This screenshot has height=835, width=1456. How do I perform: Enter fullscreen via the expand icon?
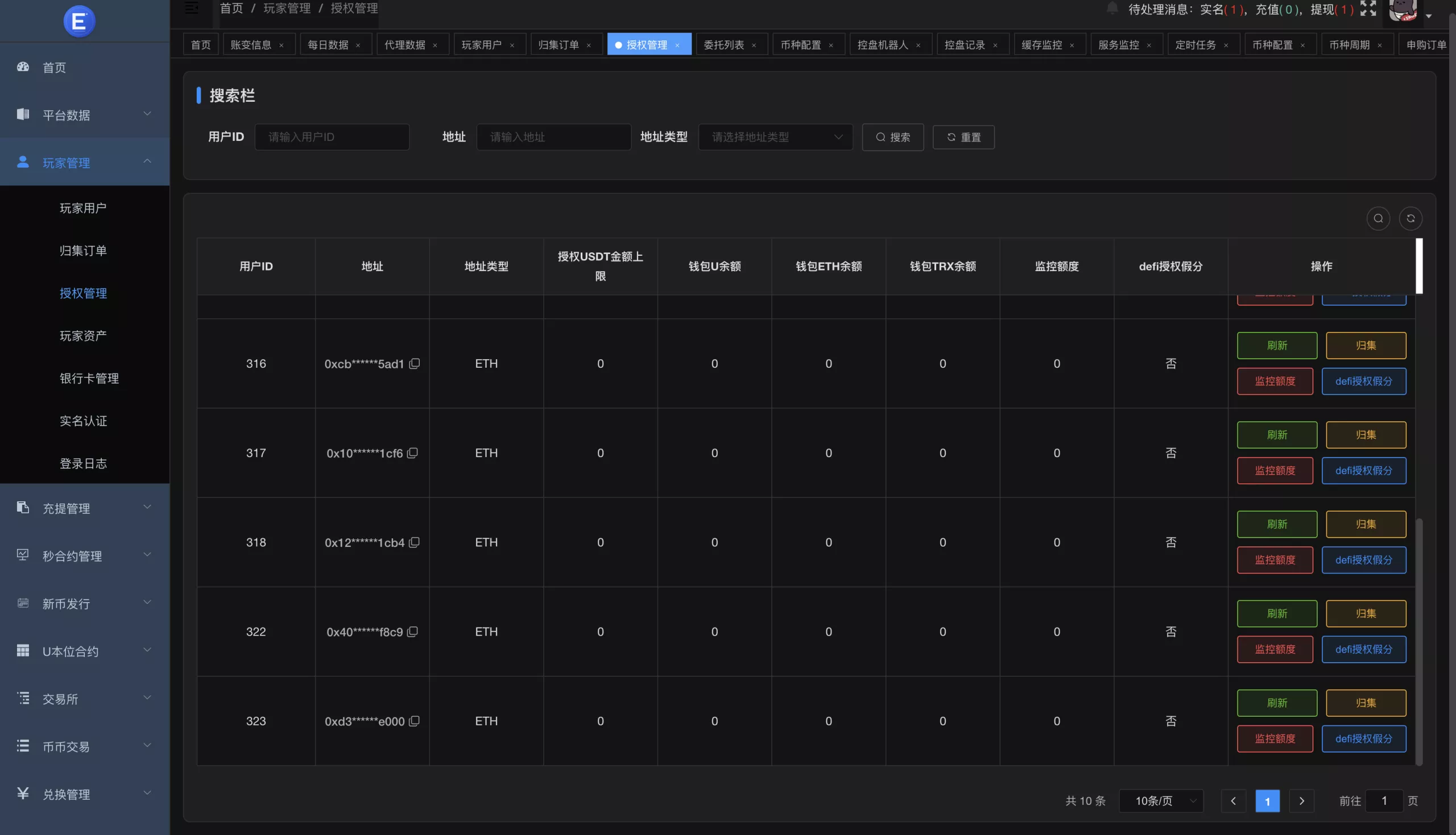pos(1368,8)
